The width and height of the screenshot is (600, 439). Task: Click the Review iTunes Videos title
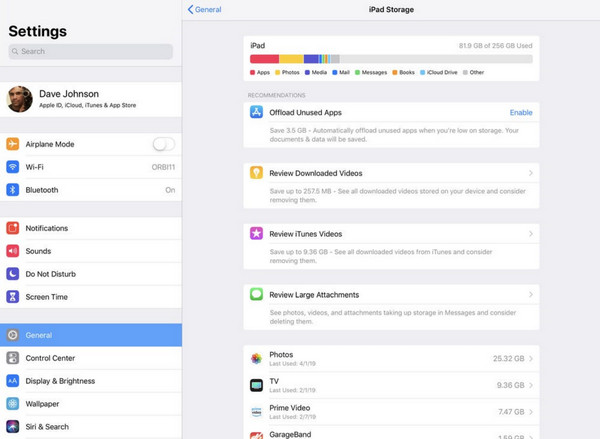(306, 234)
